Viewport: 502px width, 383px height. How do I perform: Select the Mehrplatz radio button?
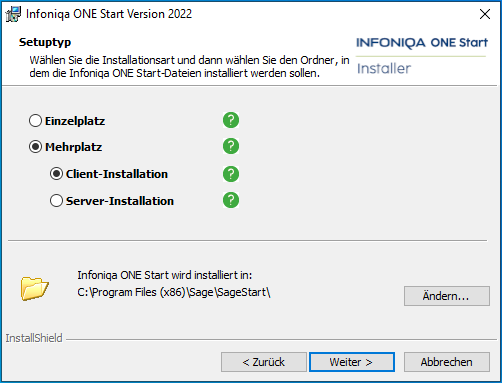(x=35, y=147)
